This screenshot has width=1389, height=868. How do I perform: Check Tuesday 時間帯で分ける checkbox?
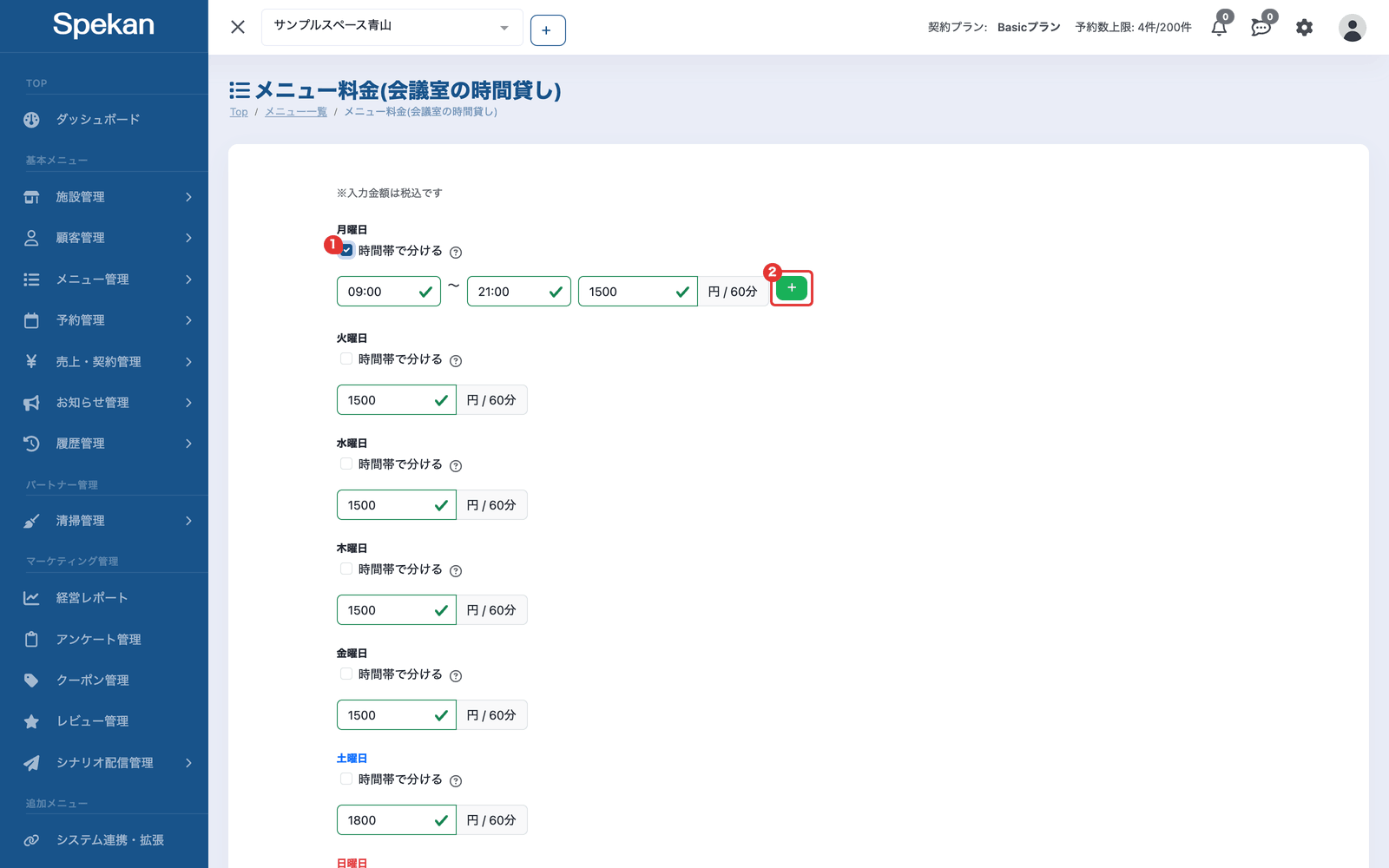click(346, 358)
